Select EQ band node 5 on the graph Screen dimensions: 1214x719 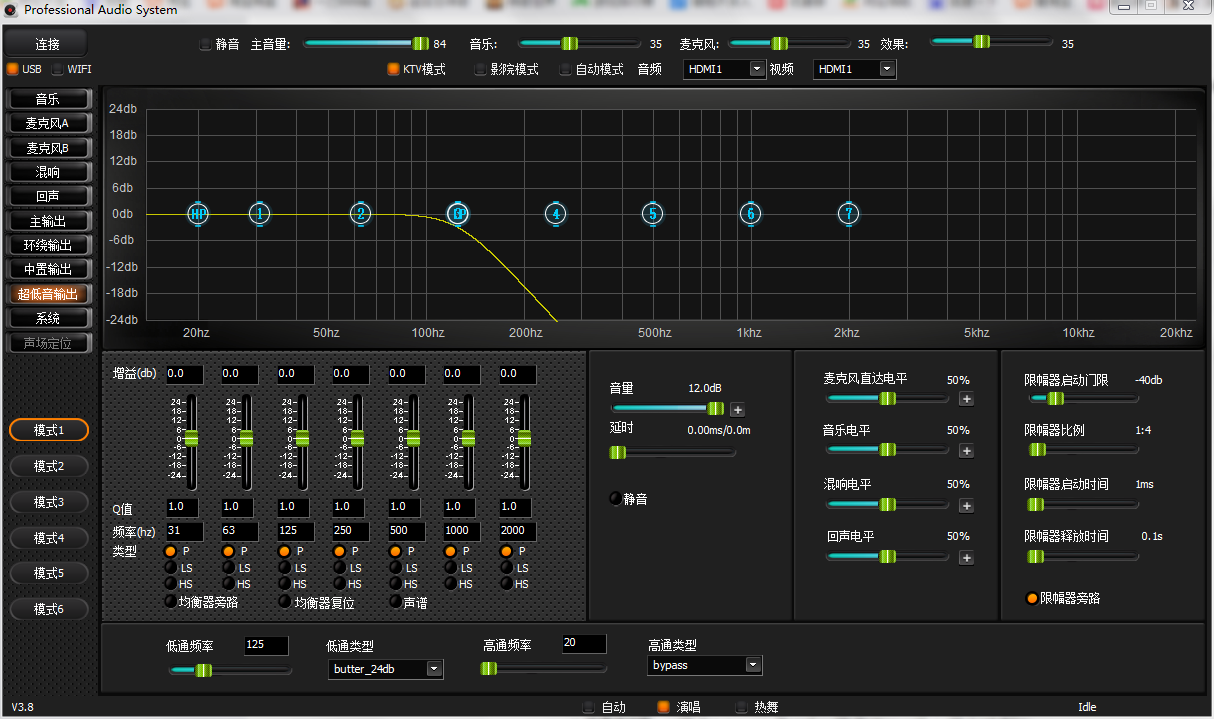653,213
